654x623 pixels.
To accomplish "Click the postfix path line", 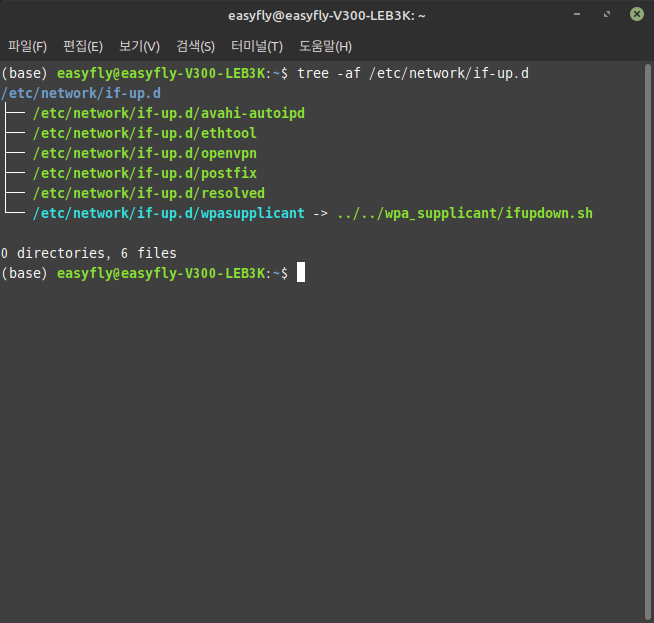I will pos(145,173).
